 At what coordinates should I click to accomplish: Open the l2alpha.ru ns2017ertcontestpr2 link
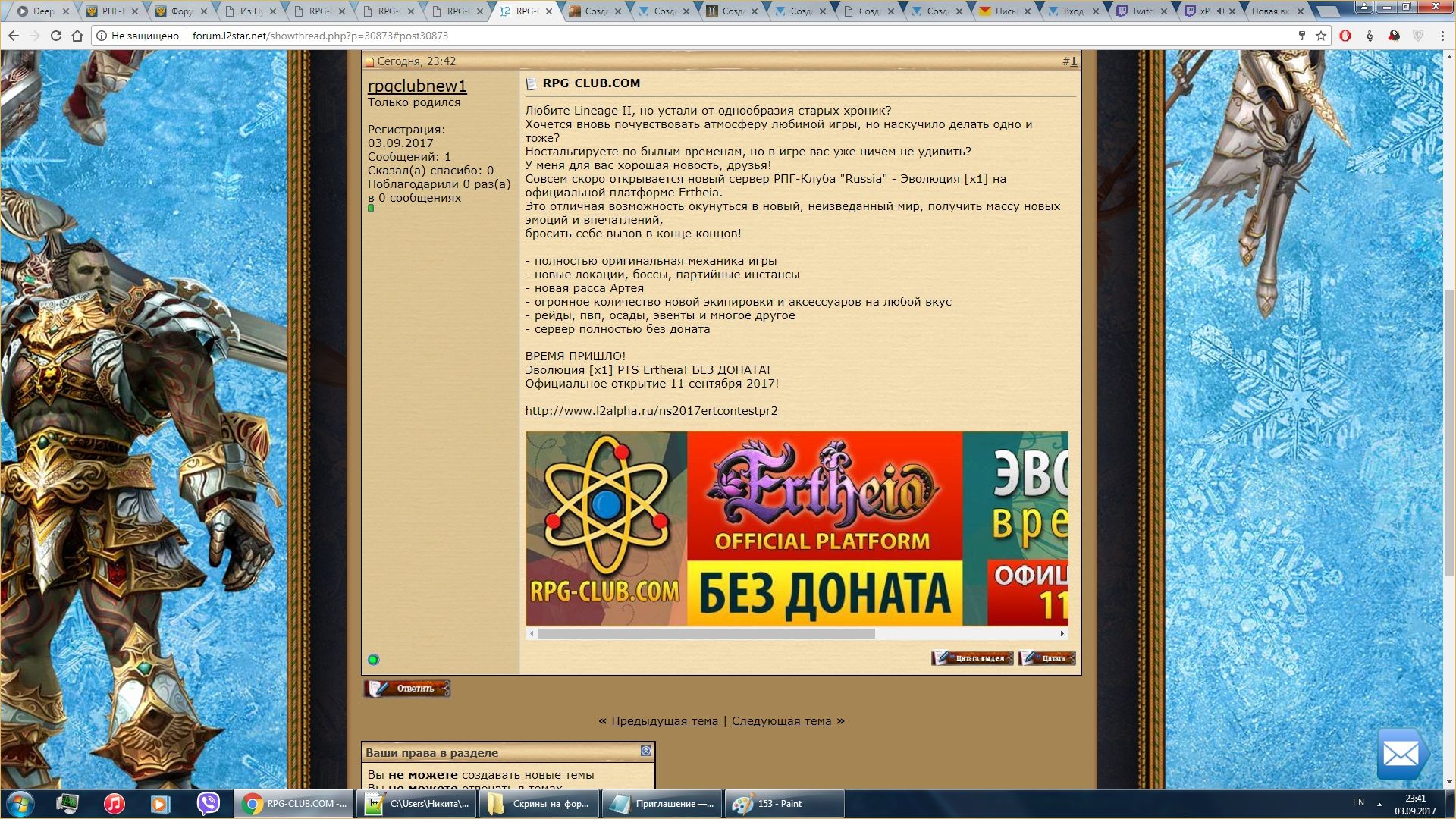point(651,411)
